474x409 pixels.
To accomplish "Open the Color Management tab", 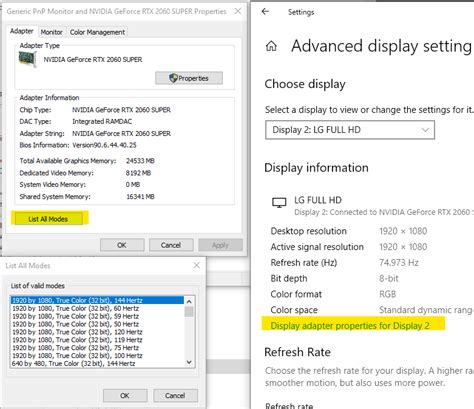I will tap(97, 32).
